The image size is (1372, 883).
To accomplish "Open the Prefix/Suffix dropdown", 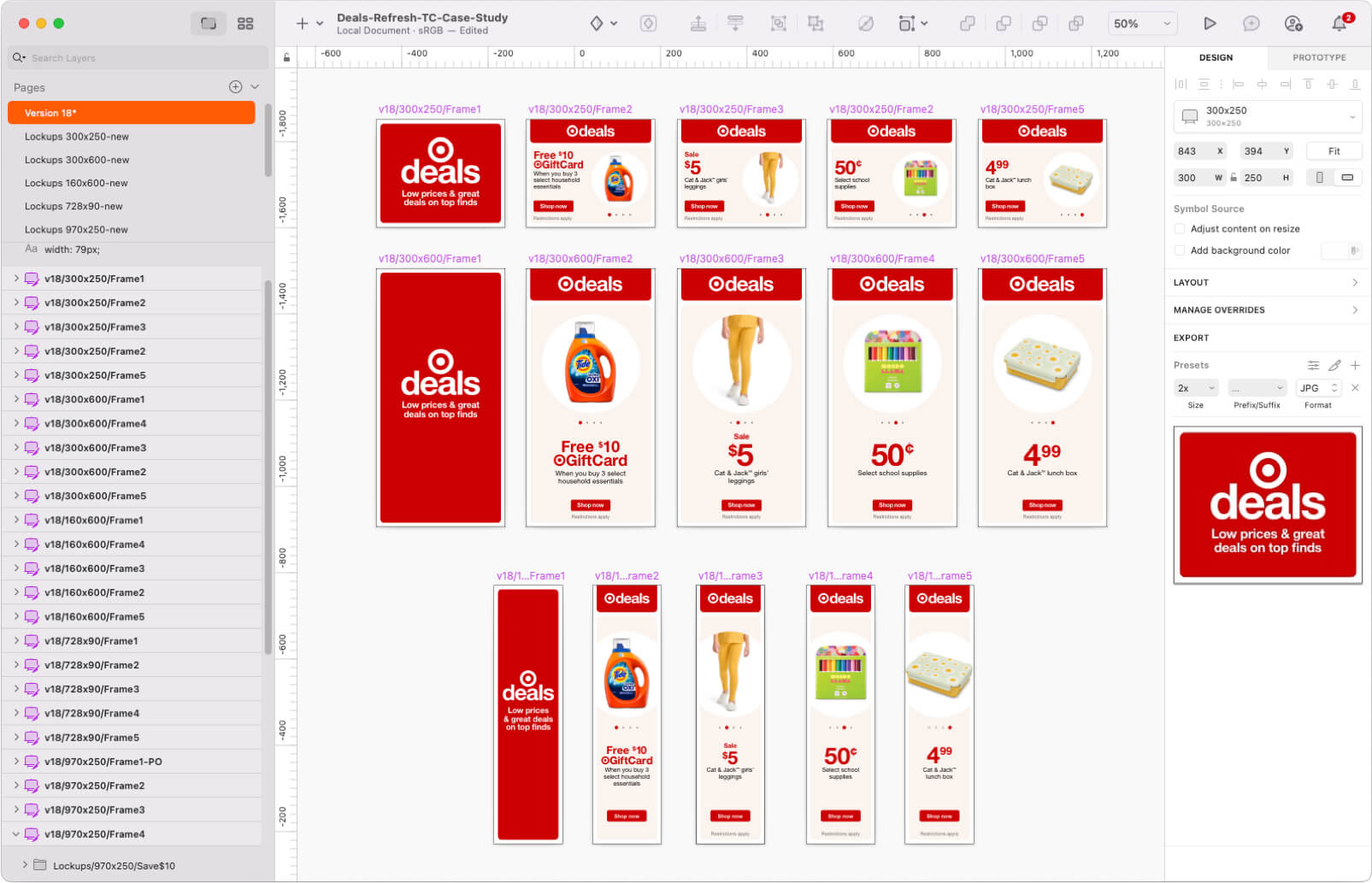I will [x=1257, y=388].
